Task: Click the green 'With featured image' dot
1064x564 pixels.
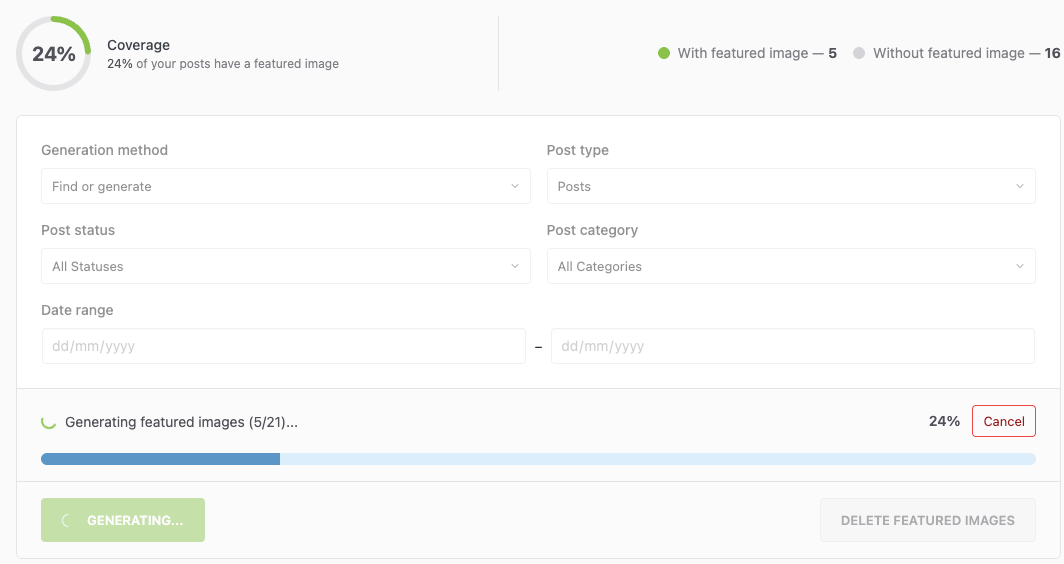Action: 663,54
